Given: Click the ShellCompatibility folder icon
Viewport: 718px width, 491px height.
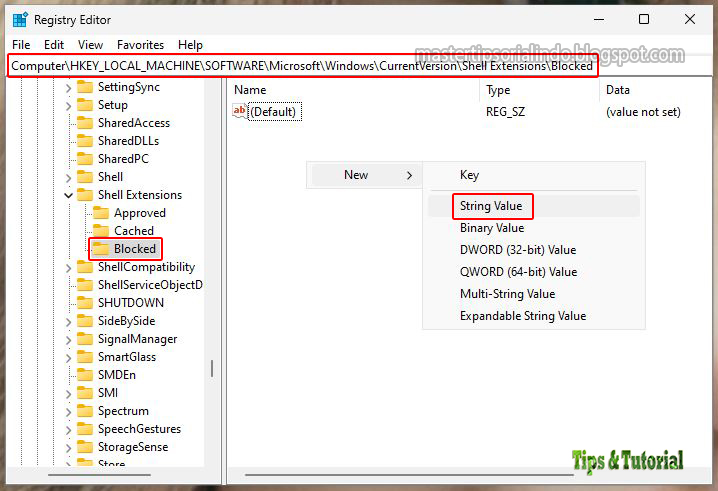Looking at the screenshot, I should click(x=85, y=267).
